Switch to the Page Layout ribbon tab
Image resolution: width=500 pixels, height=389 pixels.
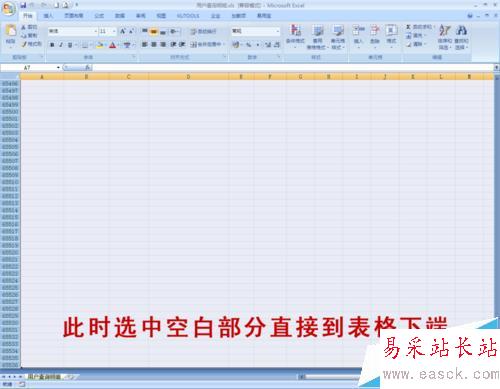[x=74, y=16]
